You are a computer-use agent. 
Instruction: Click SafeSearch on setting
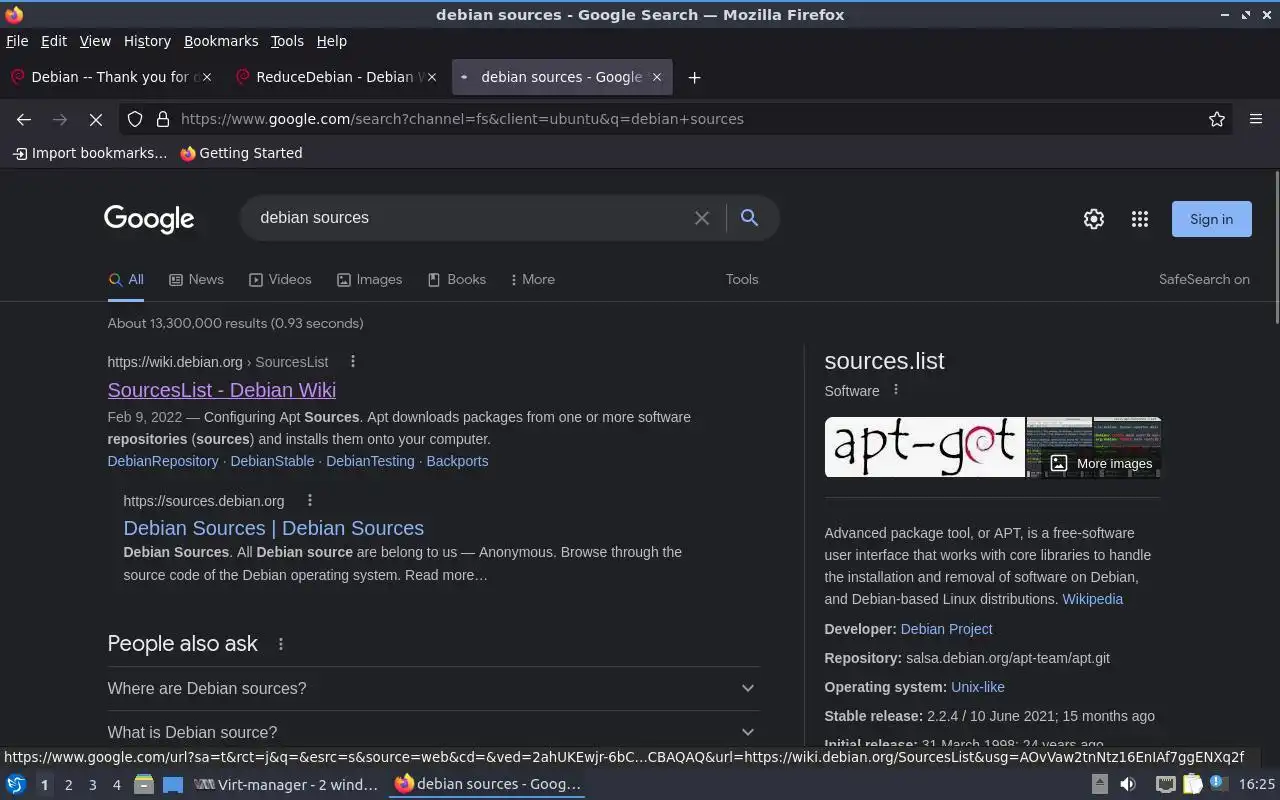click(1204, 280)
